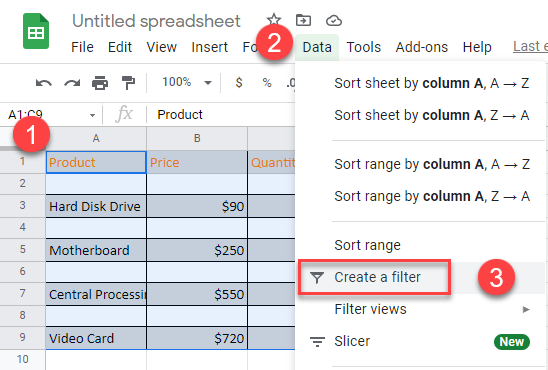Check the cloud save status icon
The width and height of the screenshot is (548, 370).
[x=334, y=21]
